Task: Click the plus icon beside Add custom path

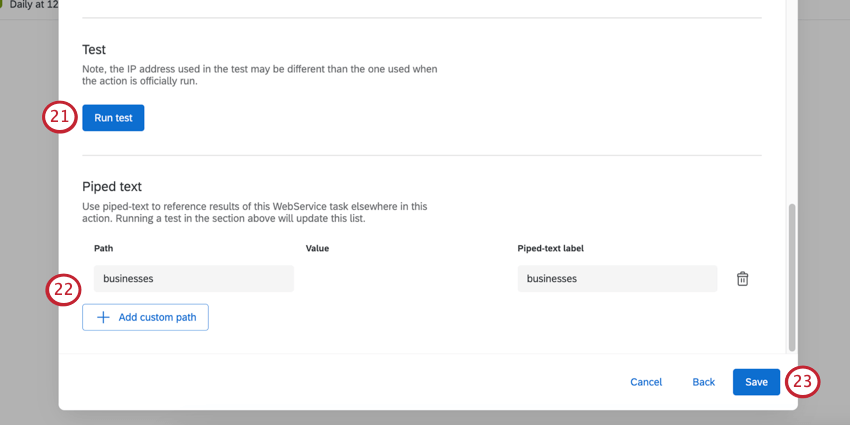Action: [103, 317]
